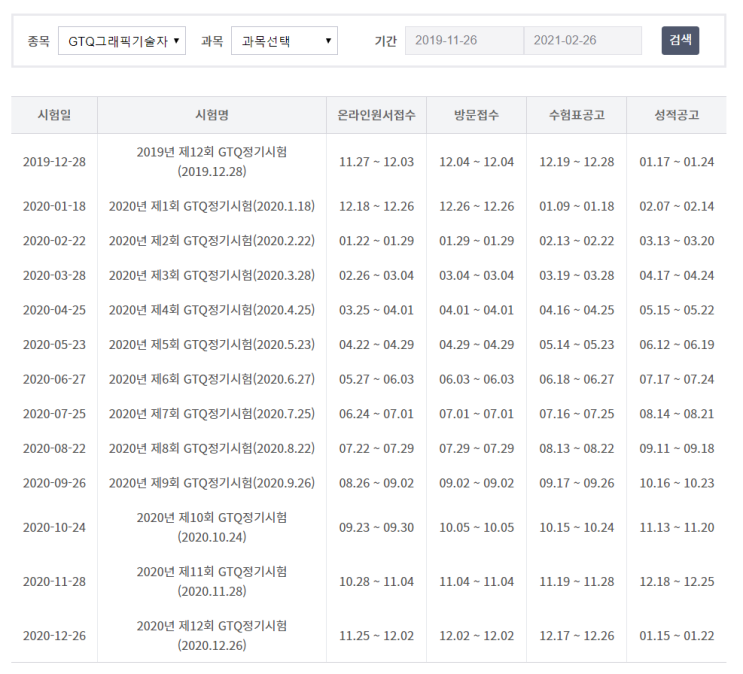Image resolution: width=743 pixels, height=674 pixels.
Task: Select 2020년 제10회 GTQ정기시험 exam name
Action: tap(212, 528)
